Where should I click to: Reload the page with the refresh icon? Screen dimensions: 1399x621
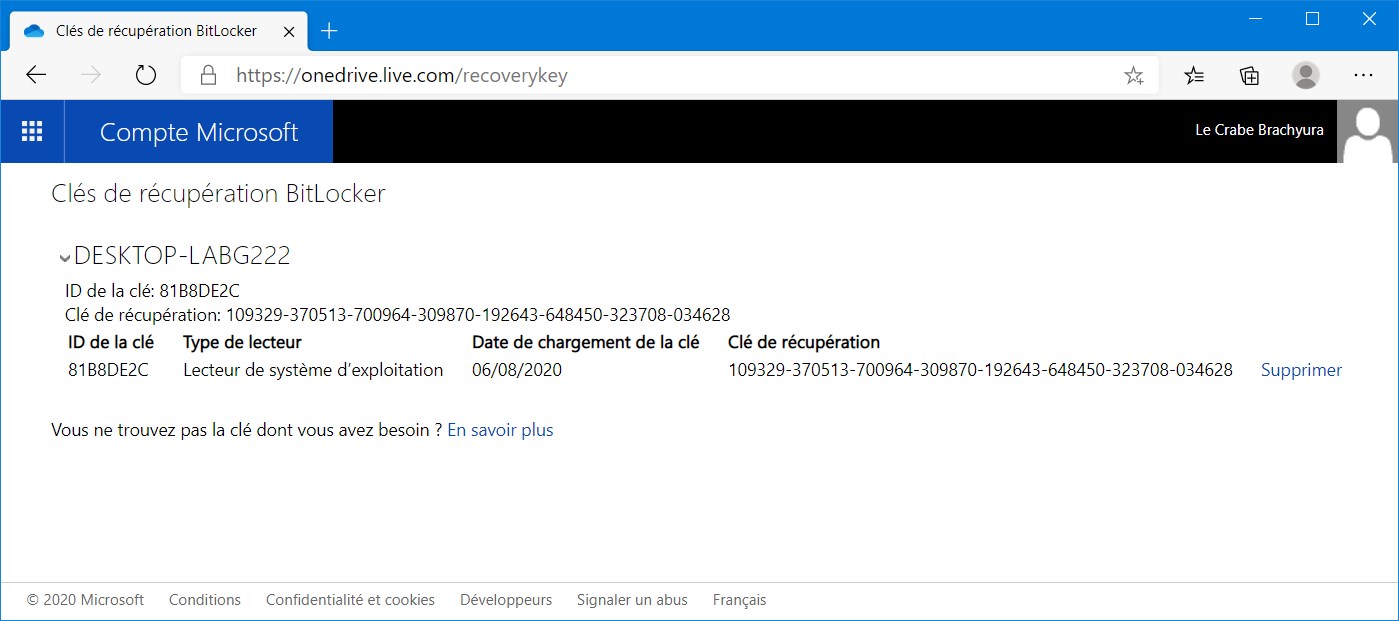146,75
